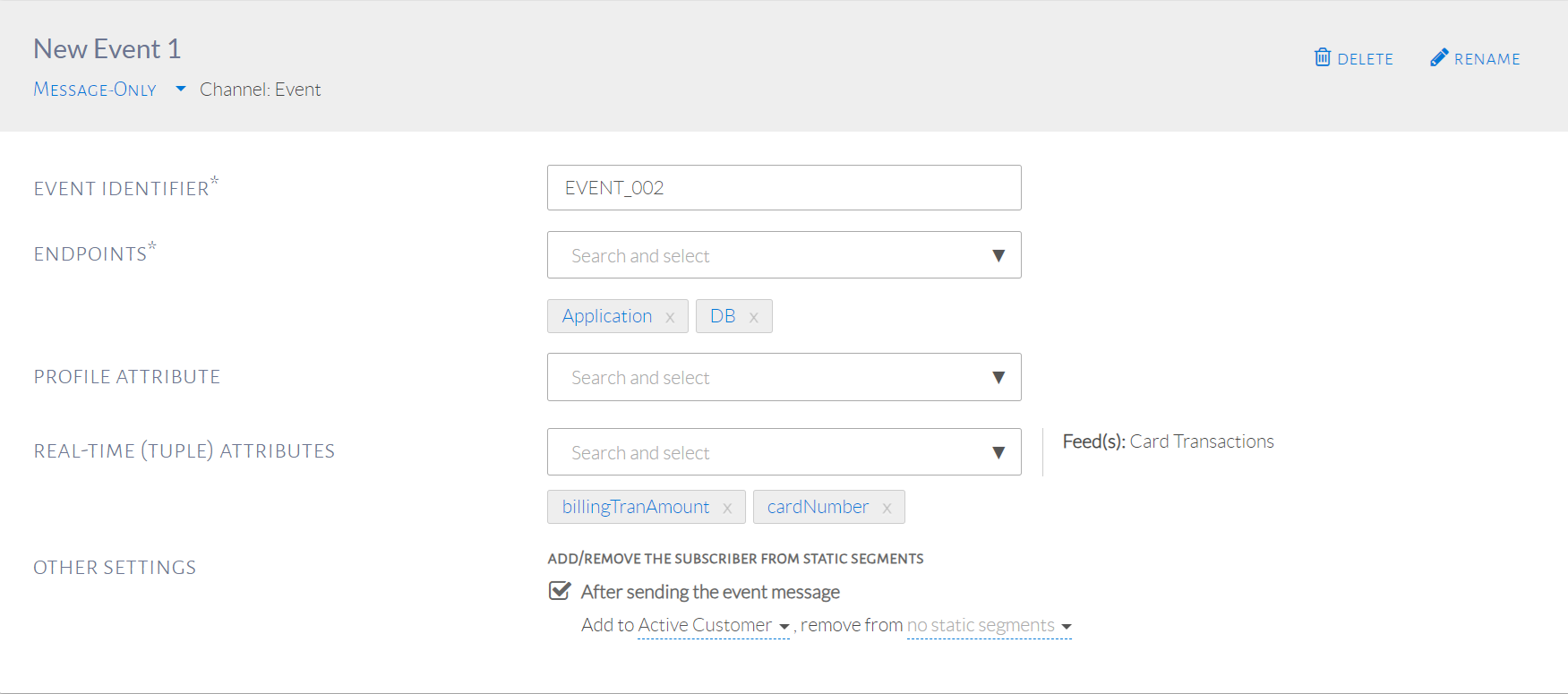Remove the billingTranAmount attribute tag

tap(727, 508)
